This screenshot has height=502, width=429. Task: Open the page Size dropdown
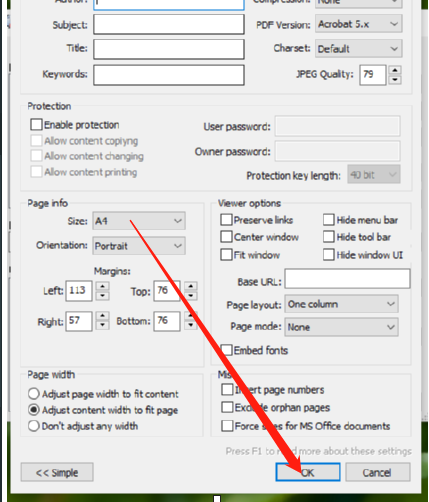point(139,221)
